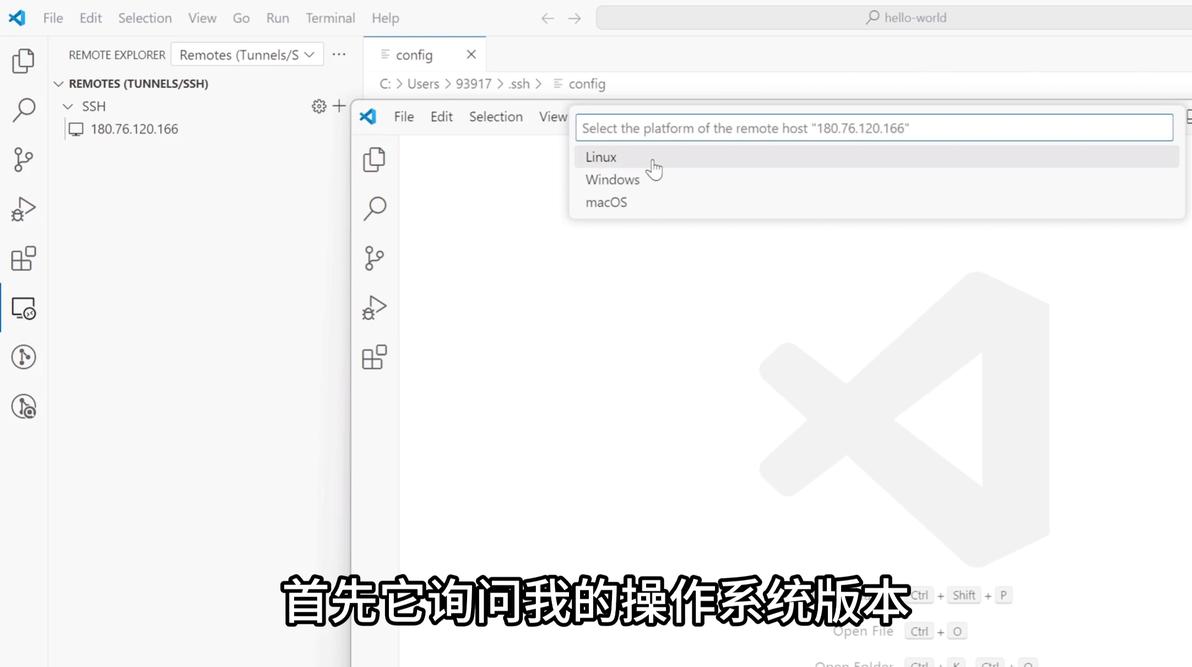Screen dimensions: 1192x667
Task: Open the Remotes (Tunnels/SSH) dropdown
Action: click(247, 55)
